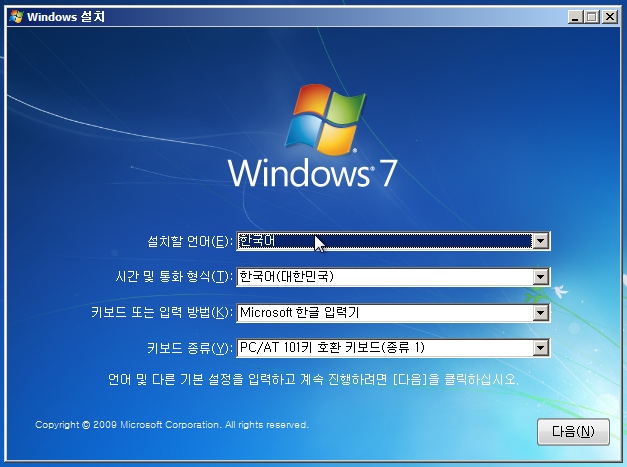Maximize the Windows 설치 window

coord(592,17)
